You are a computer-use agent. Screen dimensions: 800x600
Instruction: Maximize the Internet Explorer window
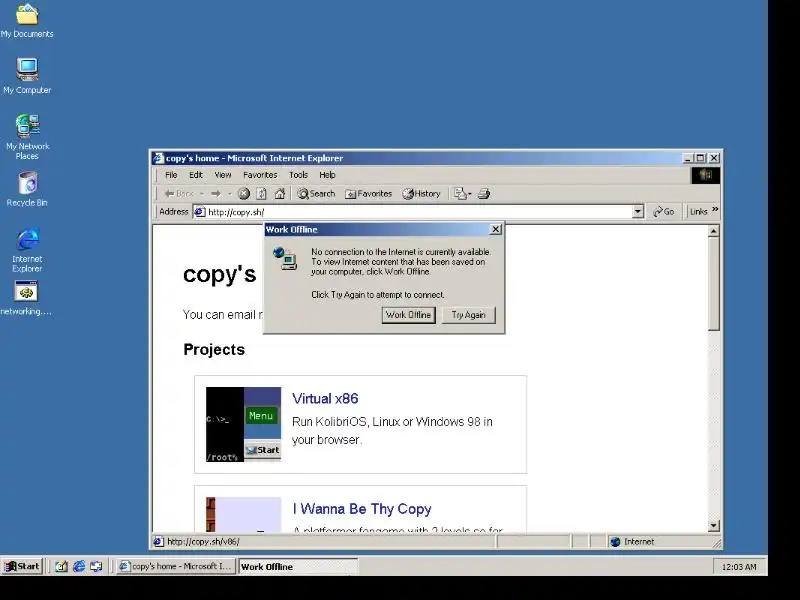[x=701, y=158]
